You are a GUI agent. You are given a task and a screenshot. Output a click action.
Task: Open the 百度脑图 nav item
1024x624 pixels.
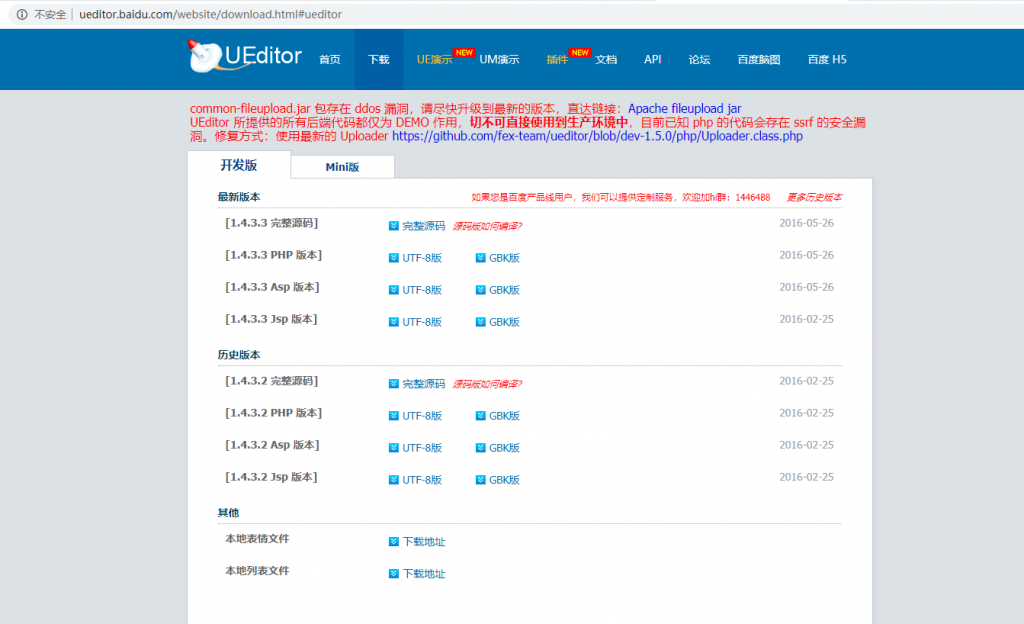(x=759, y=59)
